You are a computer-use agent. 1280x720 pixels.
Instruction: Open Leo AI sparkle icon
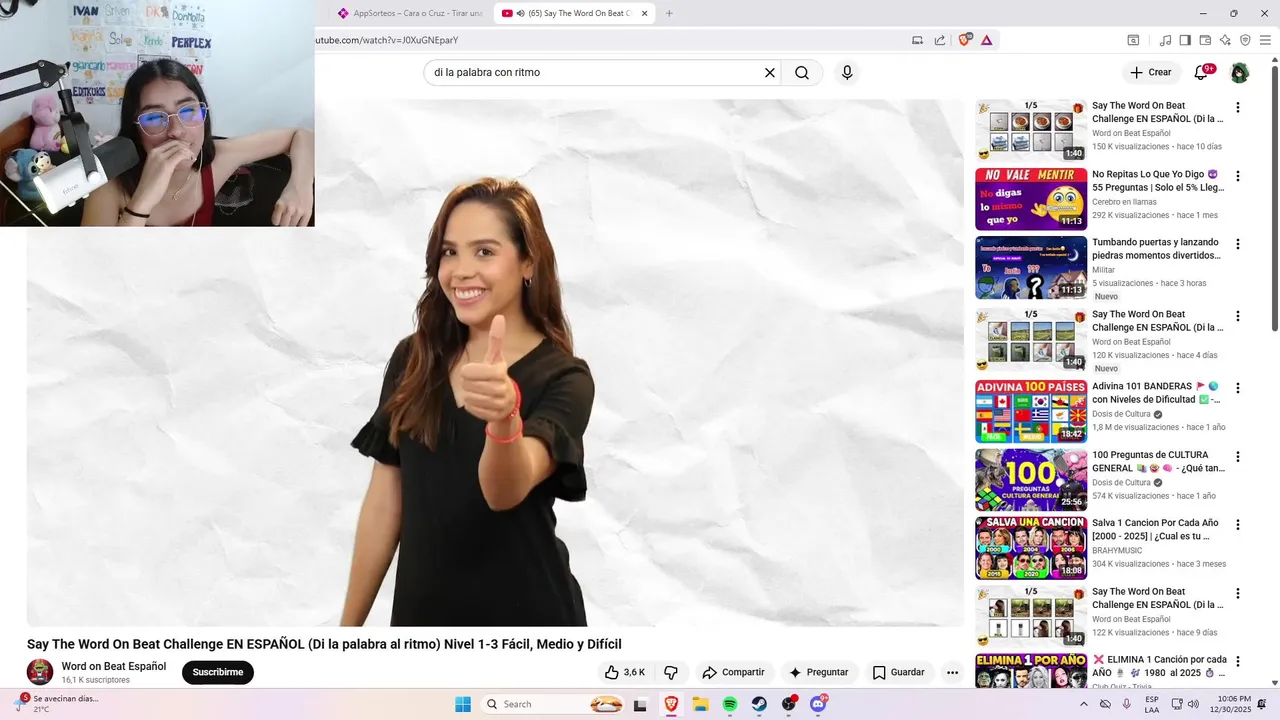click(x=1225, y=40)
